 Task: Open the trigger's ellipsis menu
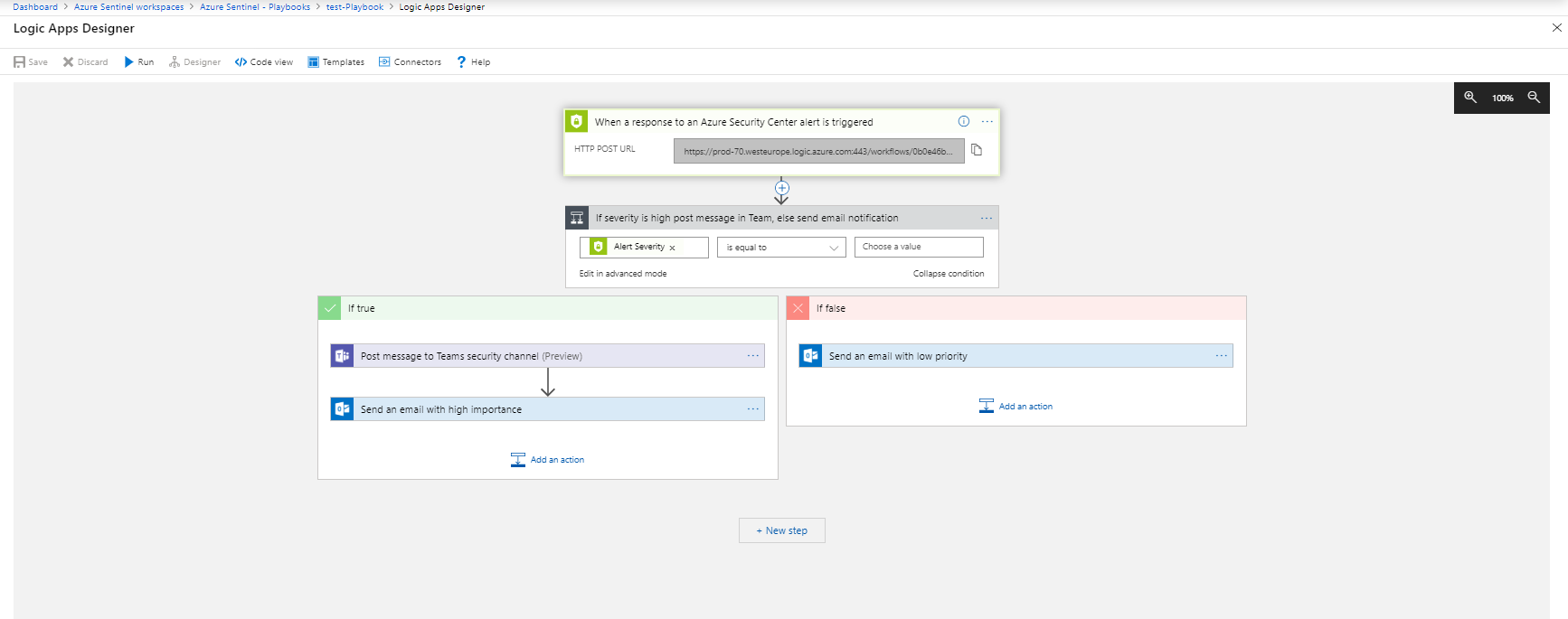(987, 121)
